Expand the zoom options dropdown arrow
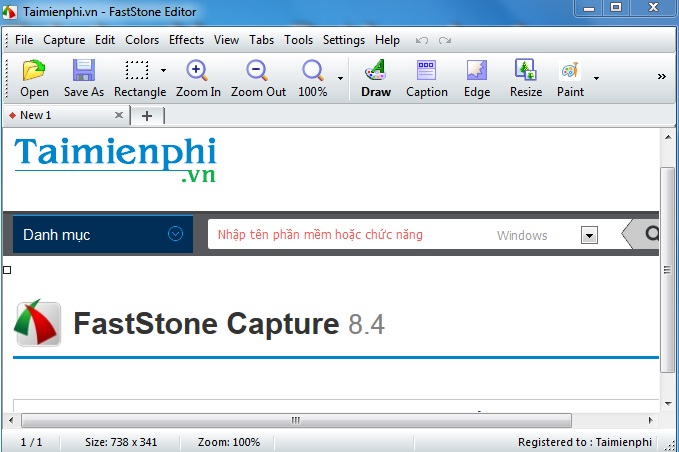Screen dimensions: 679x452 (x=340, y=78)
